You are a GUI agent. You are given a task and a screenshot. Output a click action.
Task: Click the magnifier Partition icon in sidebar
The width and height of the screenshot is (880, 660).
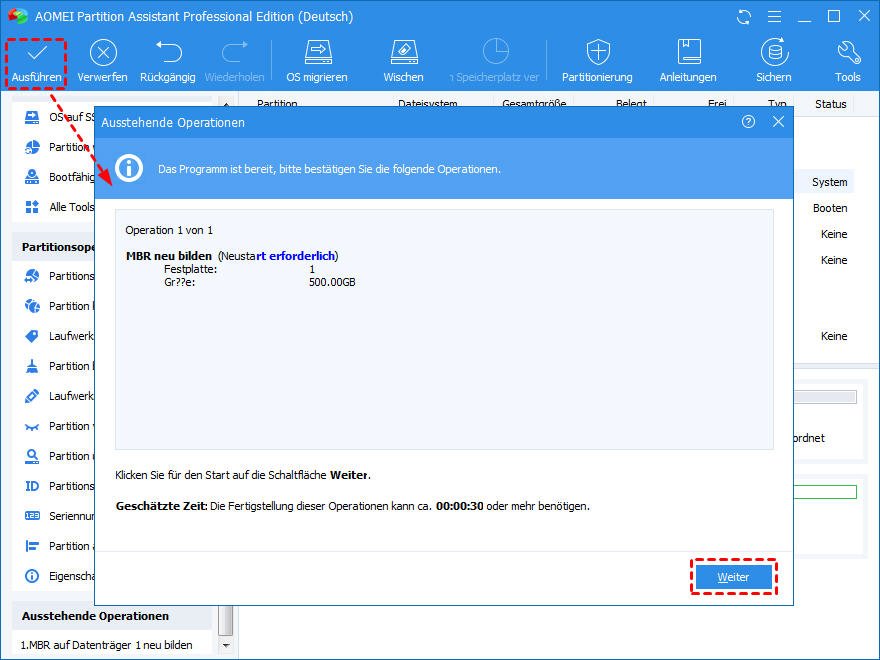coord(32,456)
